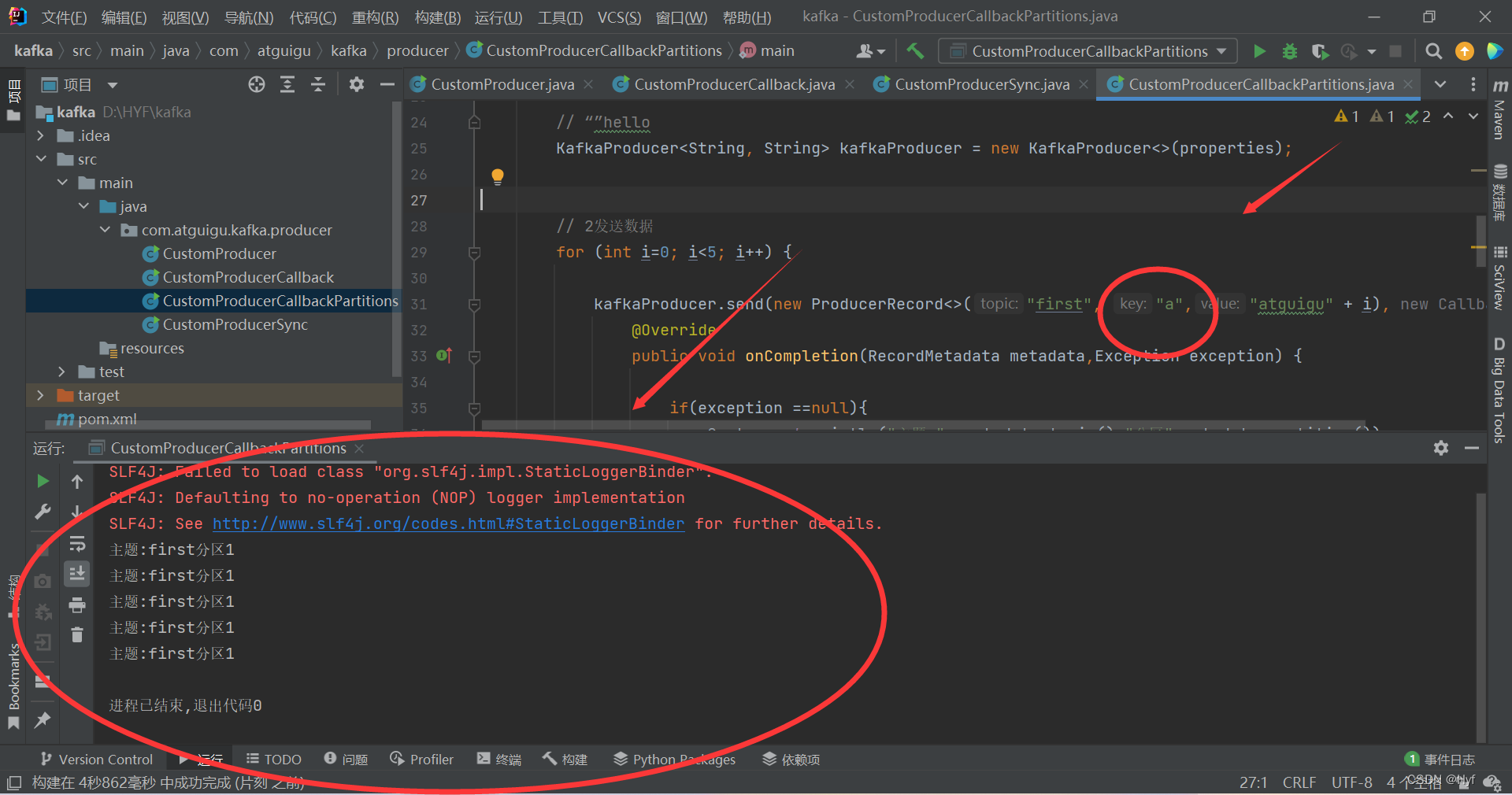1512x795 pixels.
Task: Open the 文件(F) menu
Action: point(64,17)
